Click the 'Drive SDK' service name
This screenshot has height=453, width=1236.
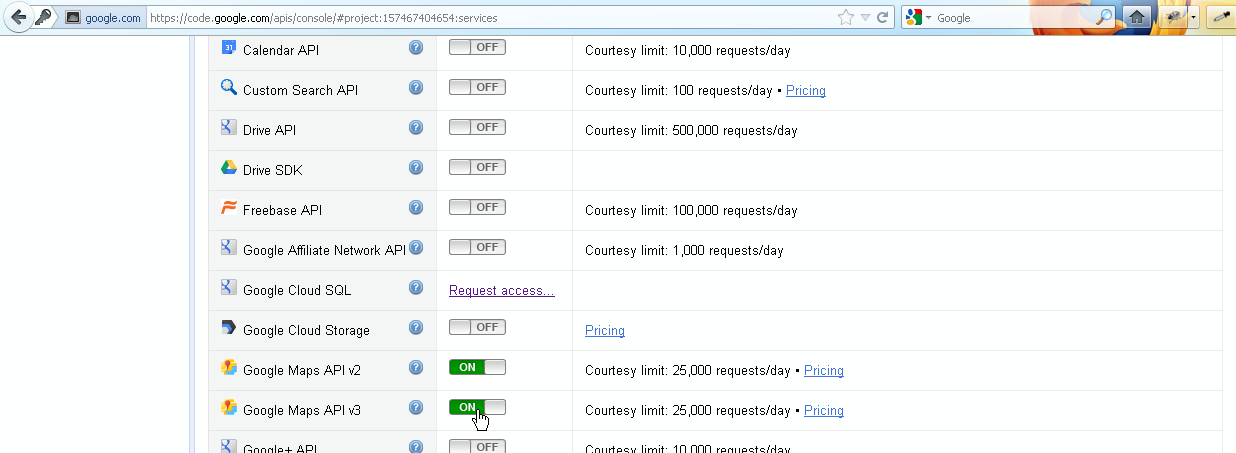(x=273, y=170)
